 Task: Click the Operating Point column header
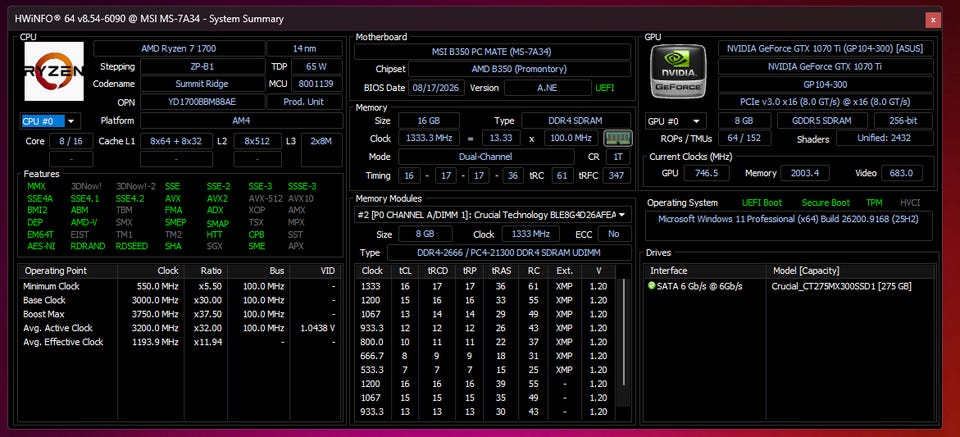coord(68,271)
